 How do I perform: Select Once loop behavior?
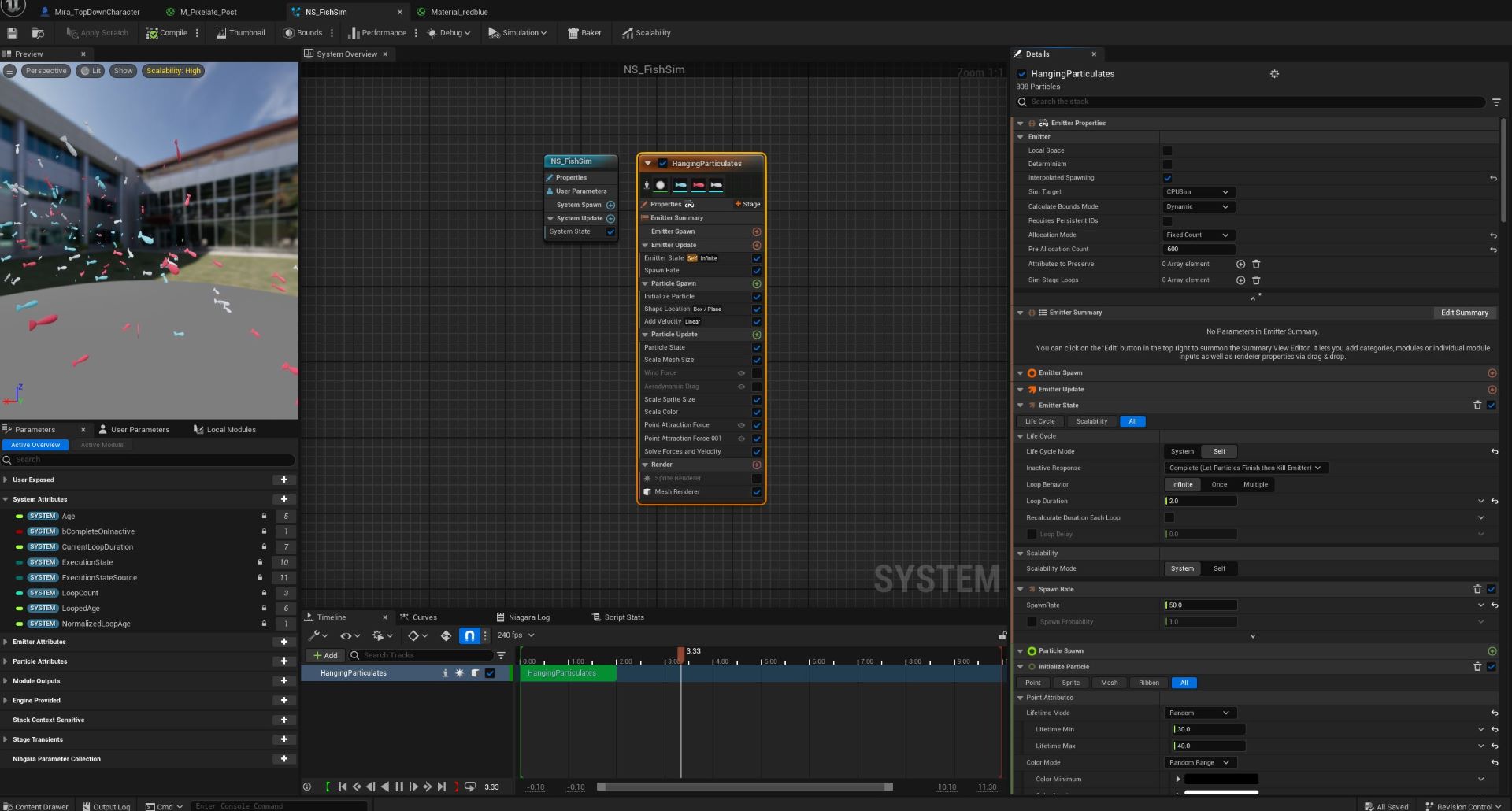1219,485
